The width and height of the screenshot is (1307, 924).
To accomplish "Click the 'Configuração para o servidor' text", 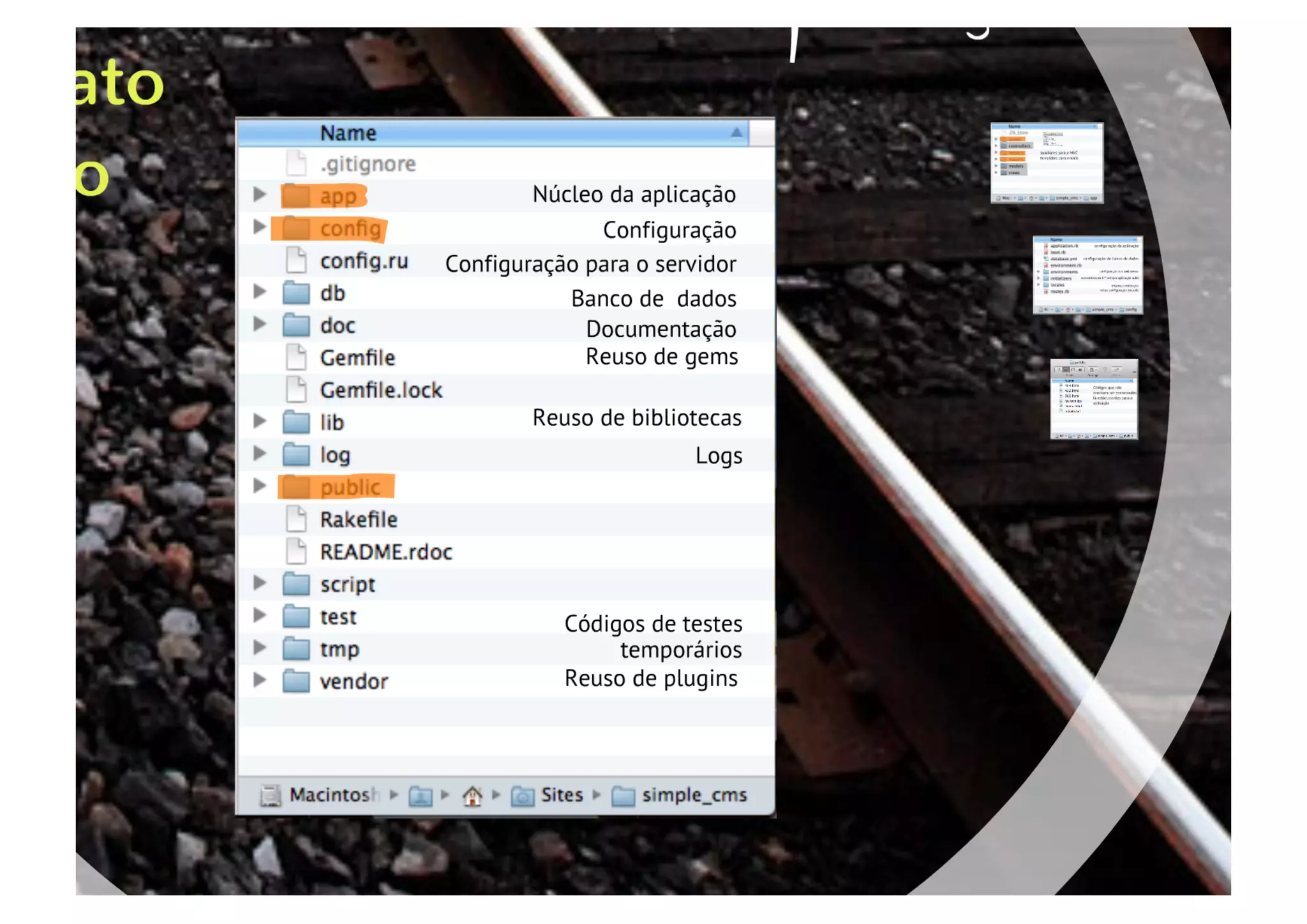I will [x=591, y=264].
